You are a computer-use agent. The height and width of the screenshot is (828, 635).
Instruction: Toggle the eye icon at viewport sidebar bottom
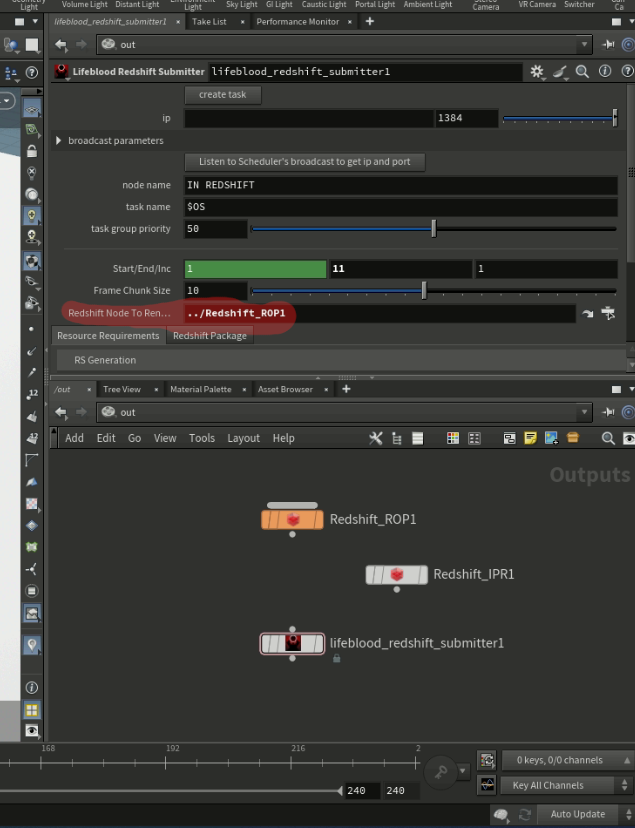click(32, 731)
